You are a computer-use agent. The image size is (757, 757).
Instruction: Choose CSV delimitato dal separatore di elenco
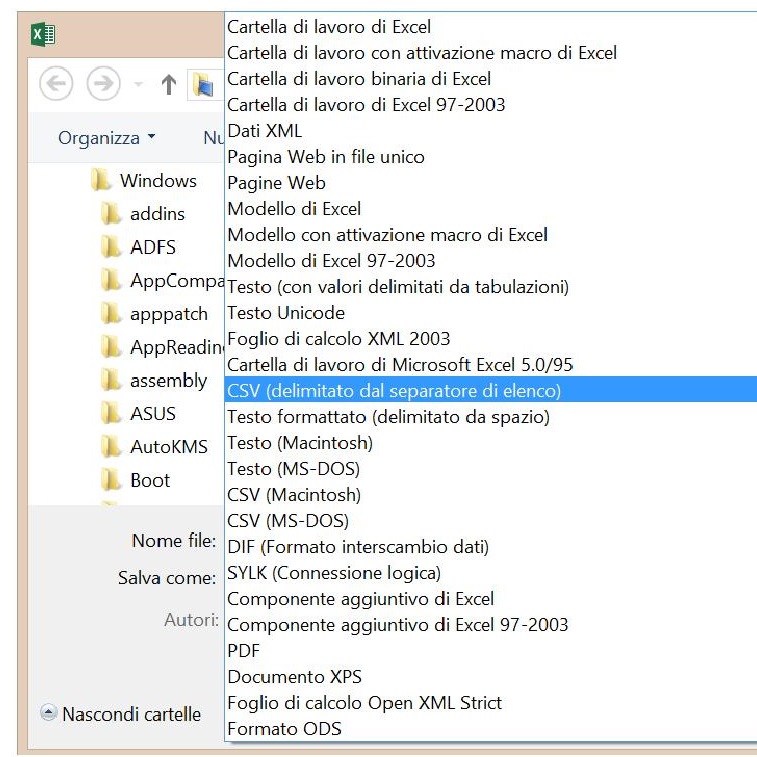click(491, 391)
